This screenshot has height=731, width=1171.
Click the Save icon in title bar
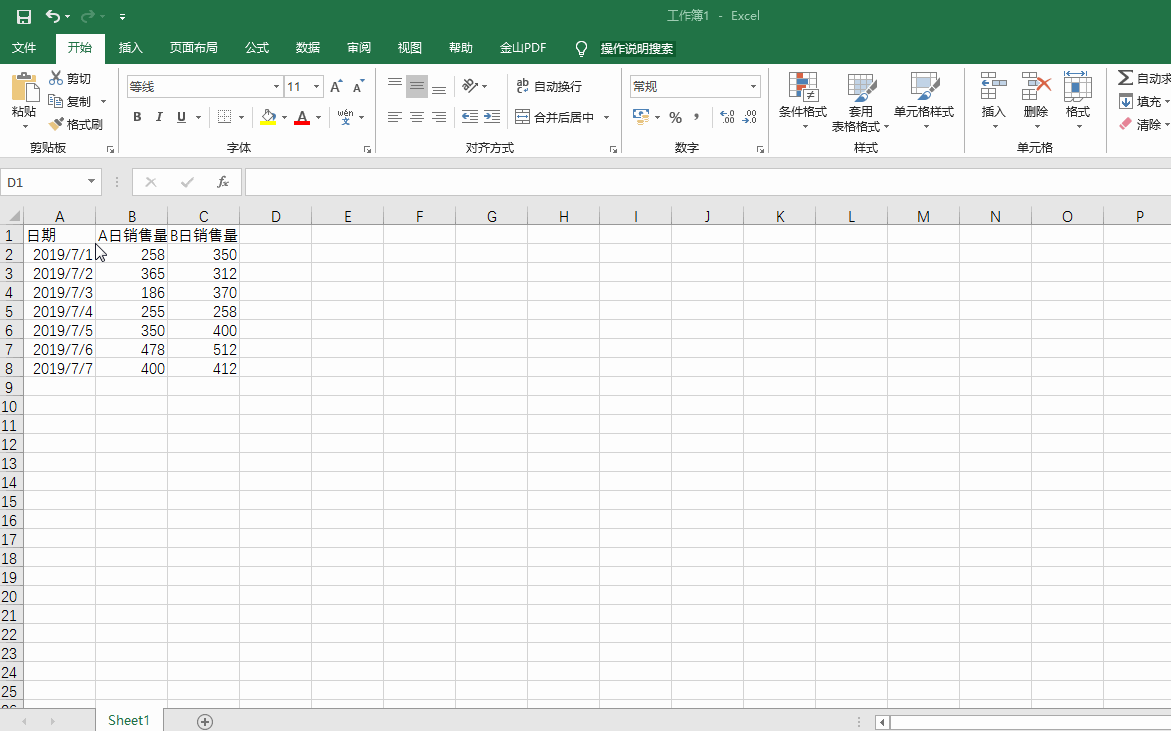coord(24,16)
